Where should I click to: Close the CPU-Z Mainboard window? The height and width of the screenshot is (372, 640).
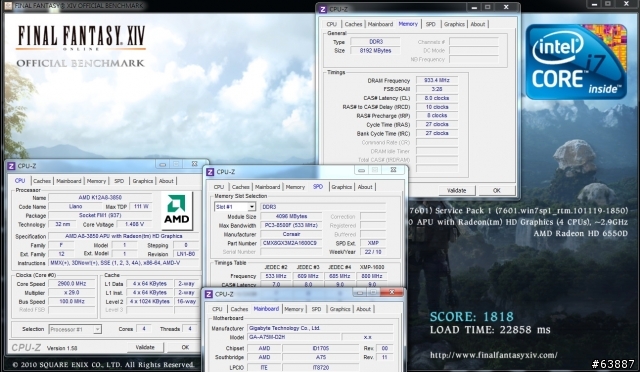coord(391,292)
